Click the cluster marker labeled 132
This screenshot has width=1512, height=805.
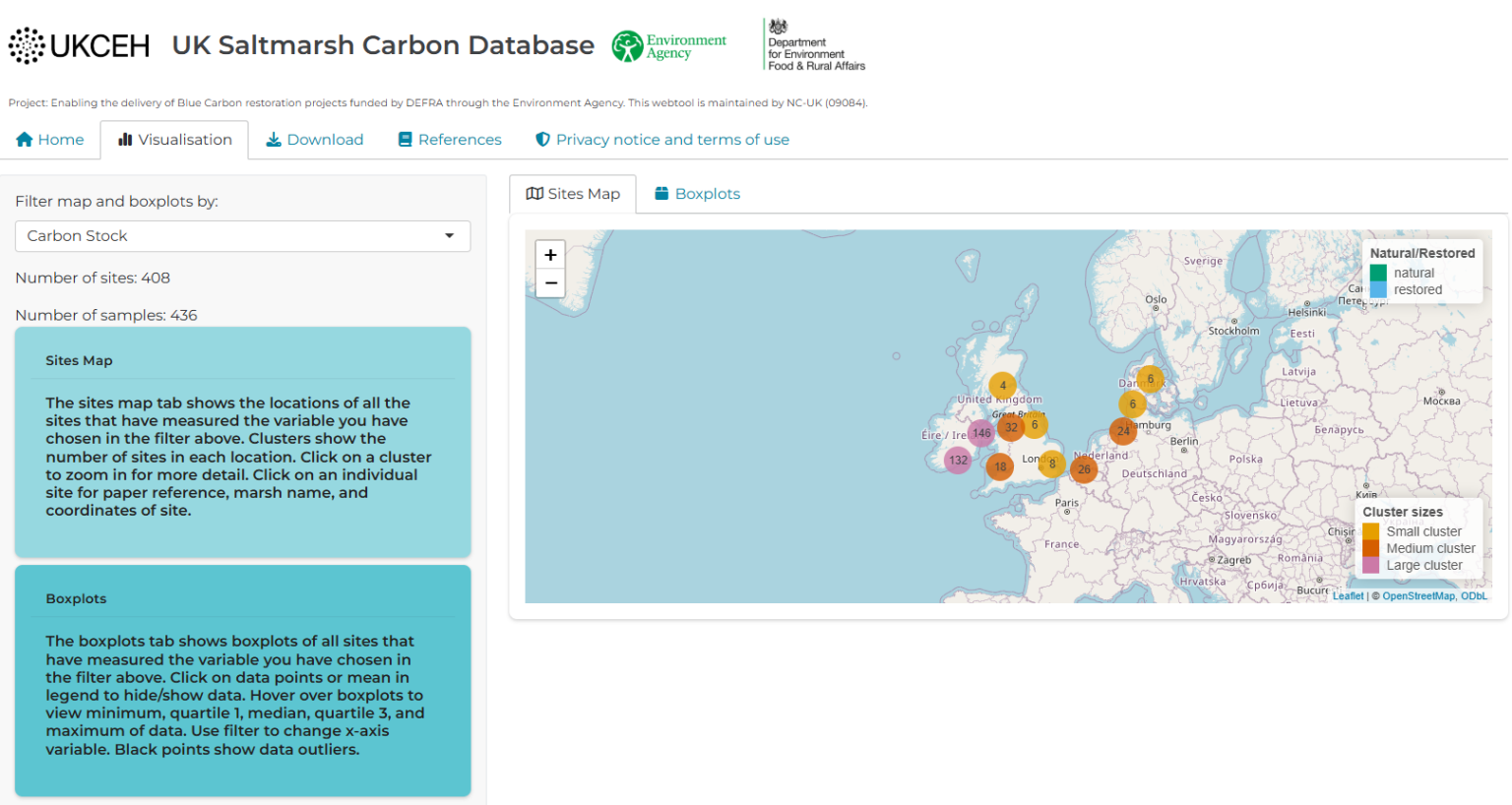pos(958,460)
